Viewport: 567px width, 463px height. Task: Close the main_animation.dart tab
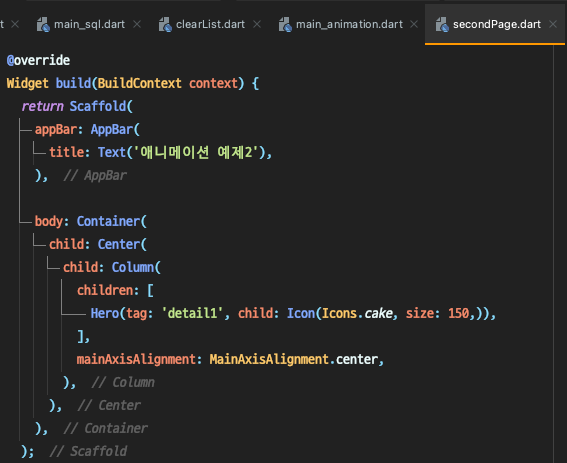tap(414, 24)
